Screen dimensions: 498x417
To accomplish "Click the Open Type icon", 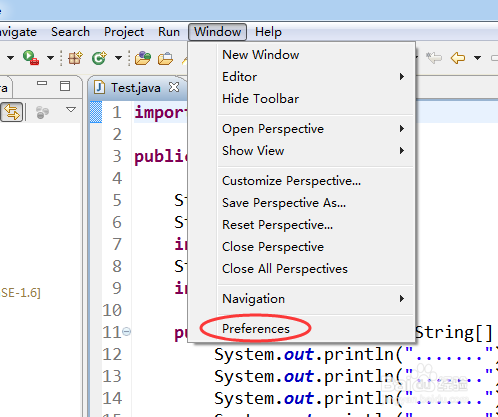I will 143,58.
